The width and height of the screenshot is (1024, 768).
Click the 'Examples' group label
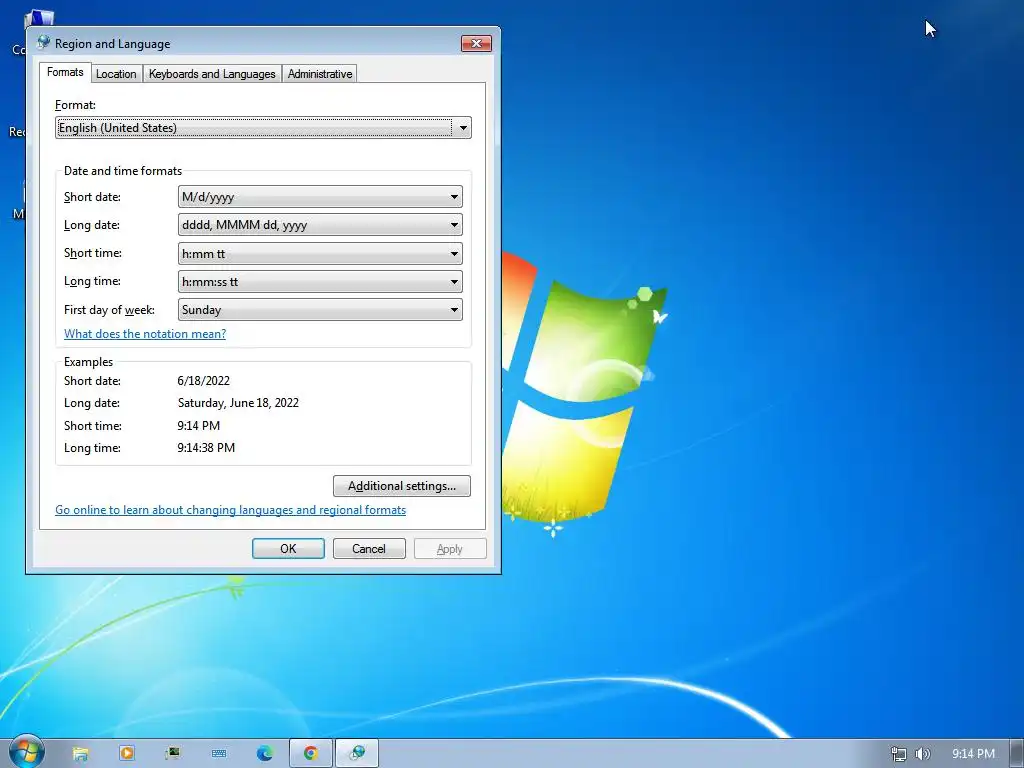coord(88,362)
